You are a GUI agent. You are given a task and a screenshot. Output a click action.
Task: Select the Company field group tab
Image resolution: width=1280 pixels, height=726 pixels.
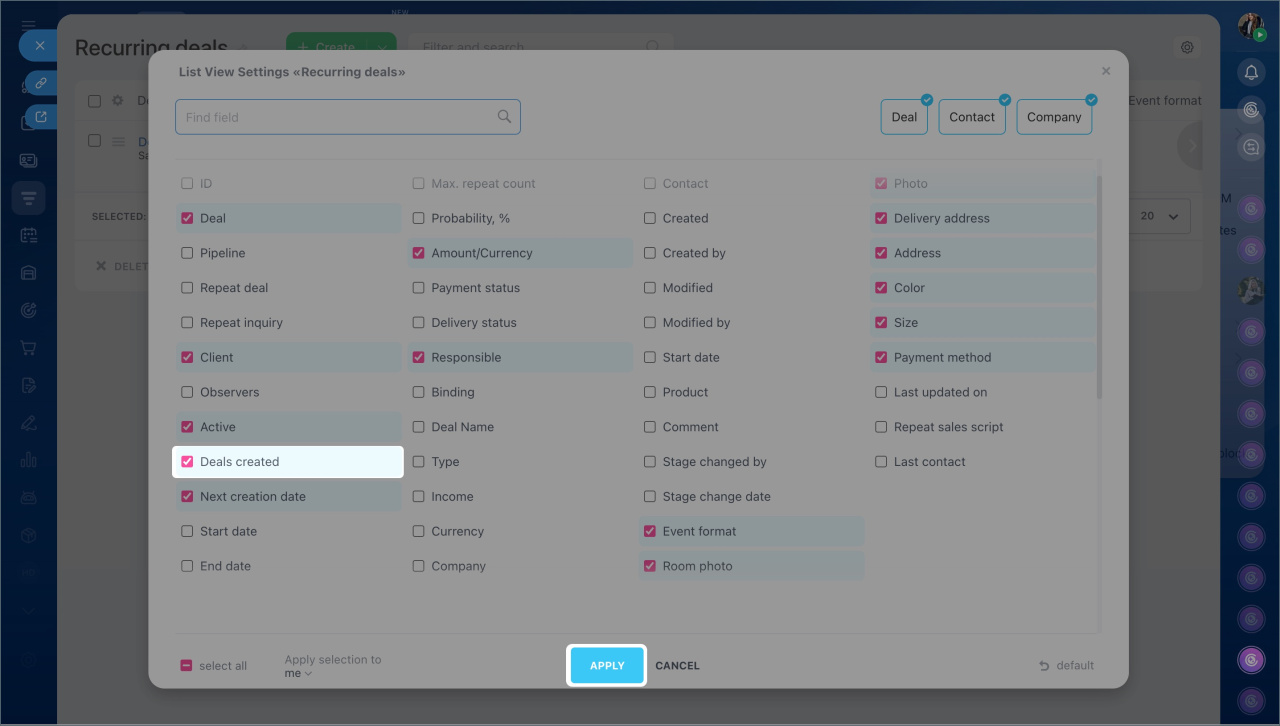[x=1054, y=117]
